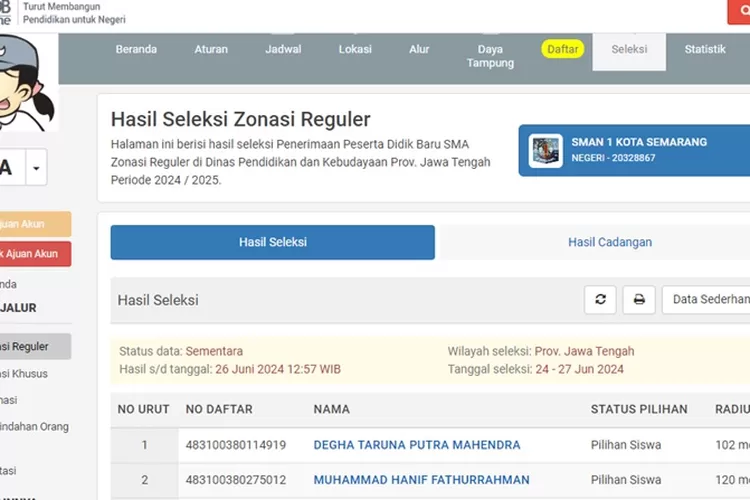Click registration number 483100380114919

point(236,445)
